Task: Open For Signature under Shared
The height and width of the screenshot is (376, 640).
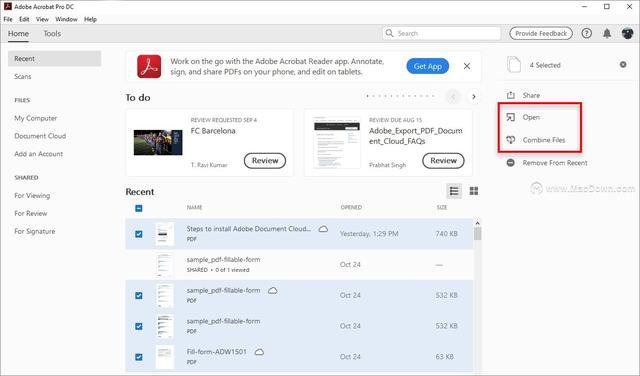Action: coord(35,231)
